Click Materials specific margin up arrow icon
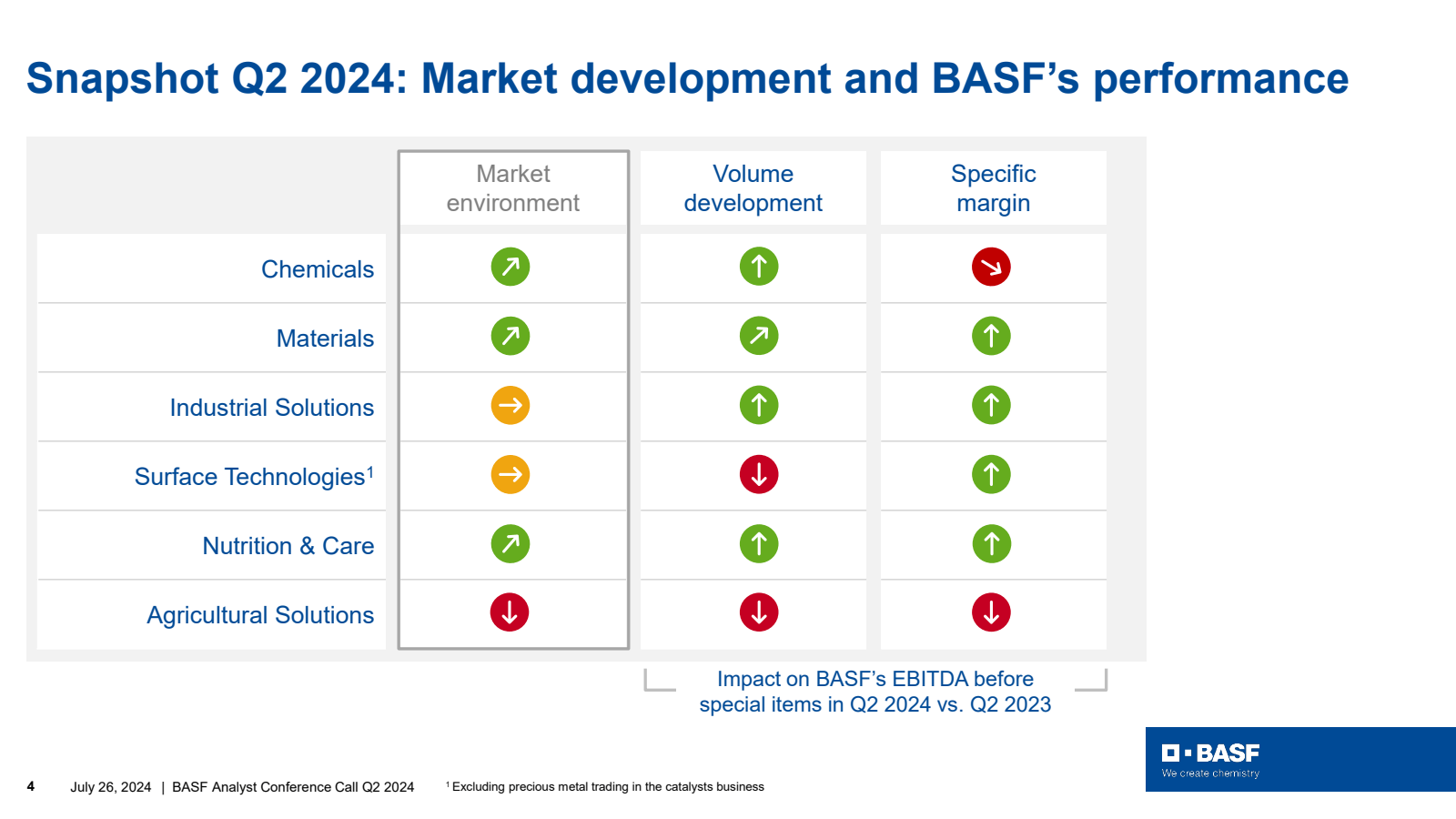 pyautogui.click(x=991, y=336)
